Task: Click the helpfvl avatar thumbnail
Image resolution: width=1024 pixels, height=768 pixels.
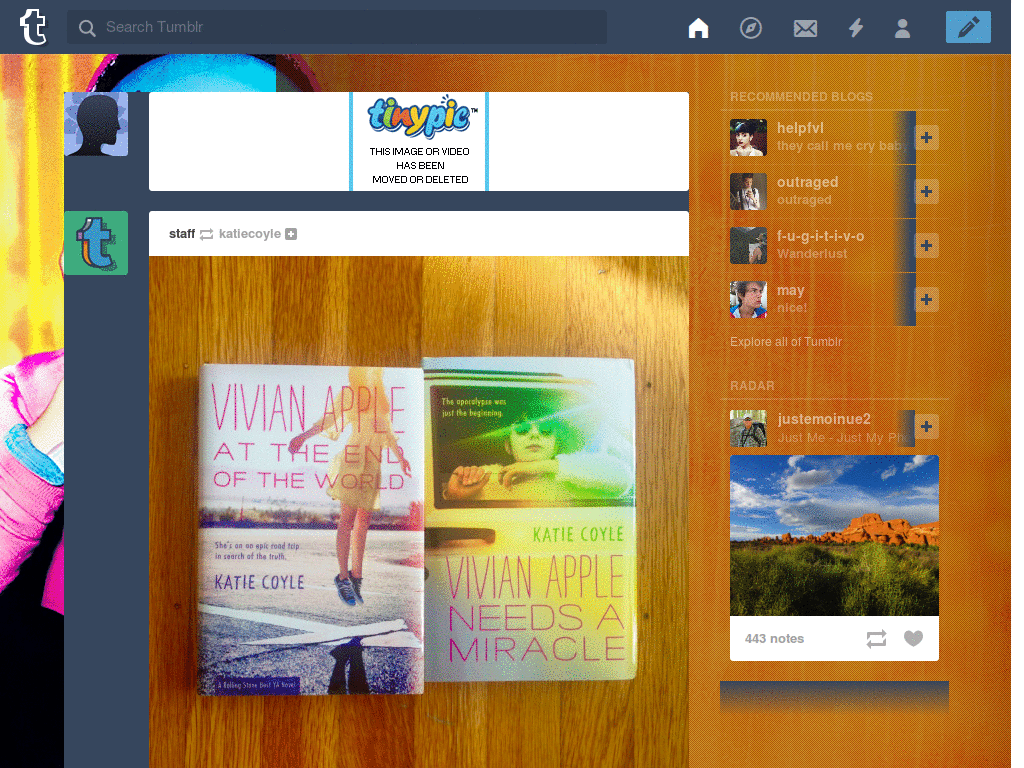Action: click(x=748, y=137)
